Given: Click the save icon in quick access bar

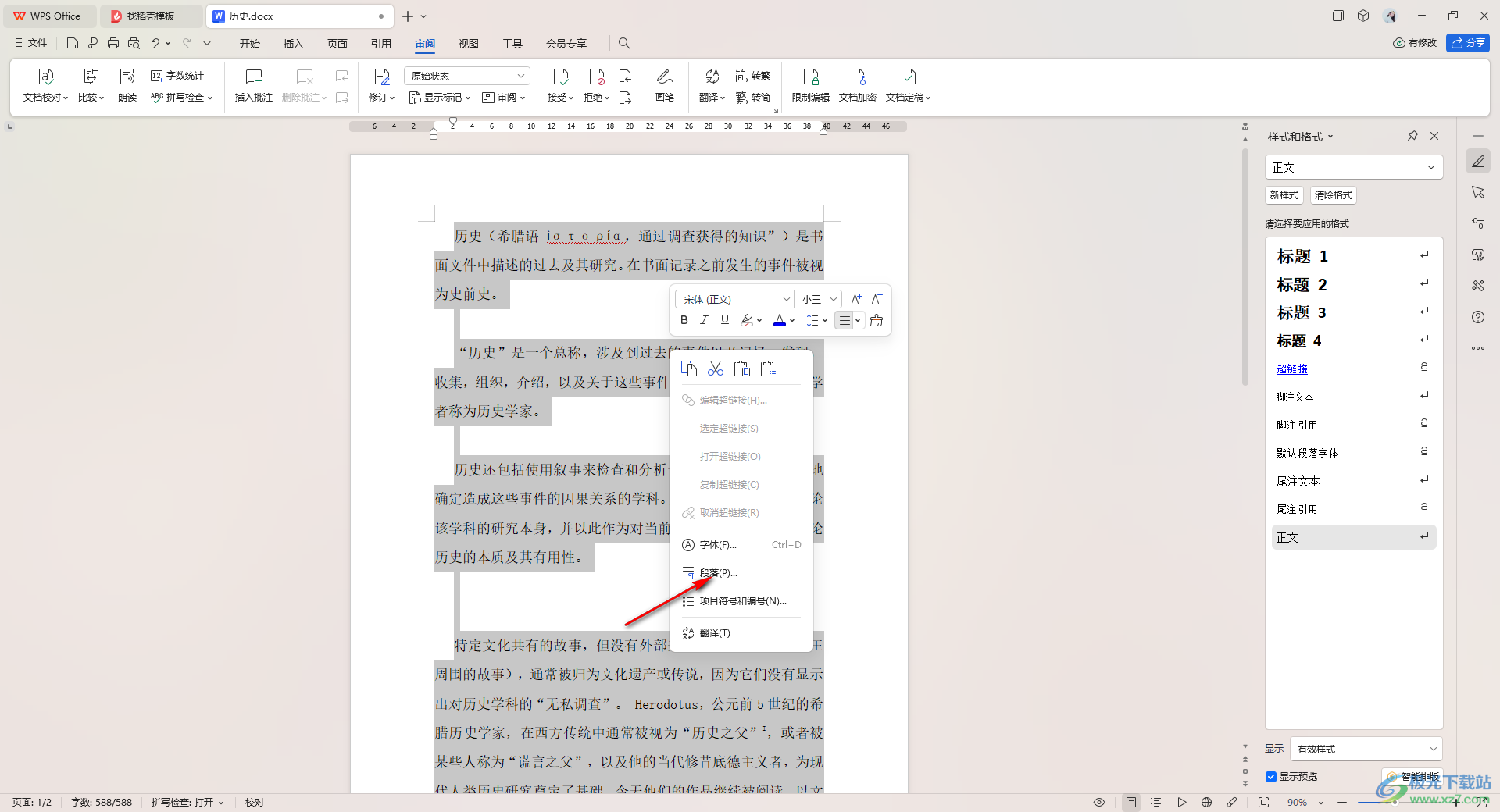Looking at the screenshot, I should (x=72, y=43).
